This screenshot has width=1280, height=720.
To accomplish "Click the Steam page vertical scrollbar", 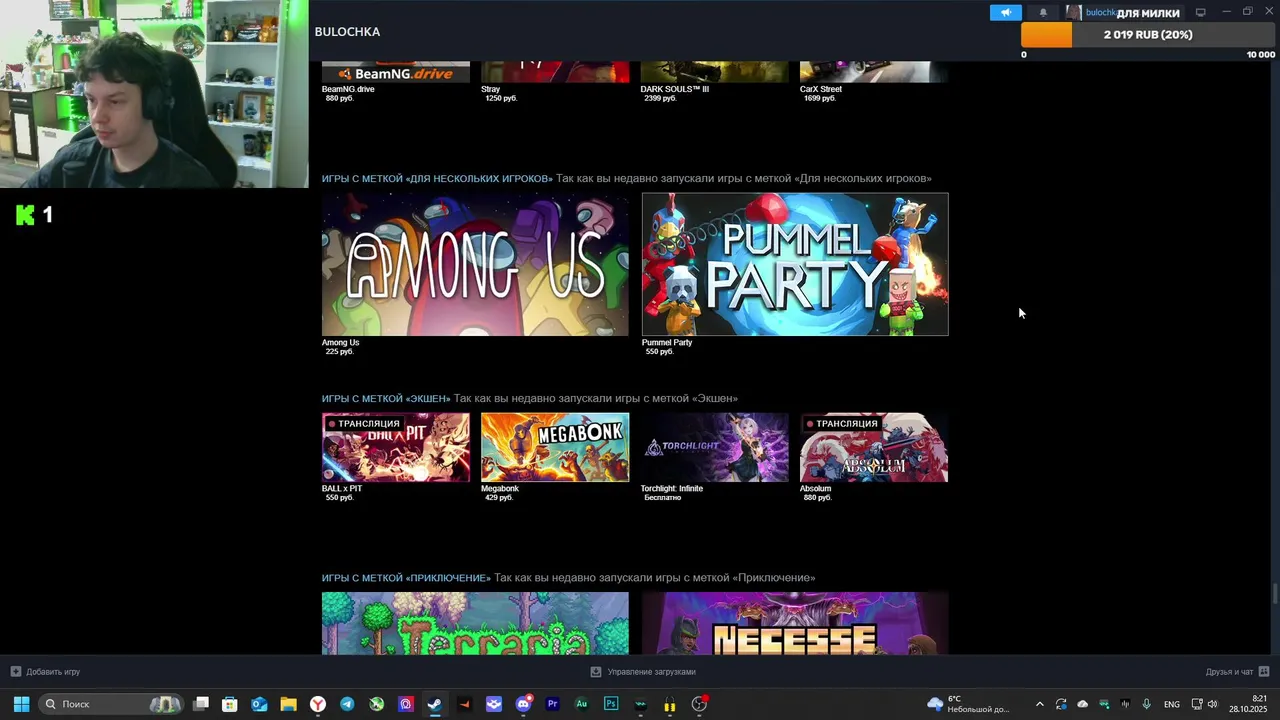I will (1275, 593).
